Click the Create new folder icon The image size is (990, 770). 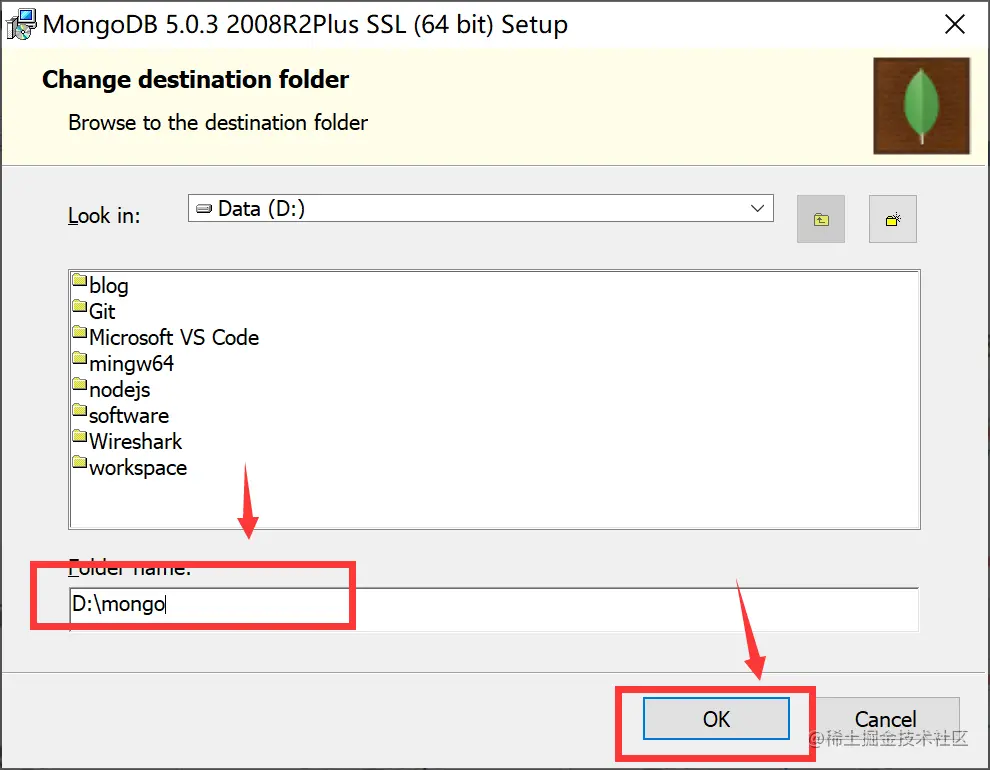(893, 219)
